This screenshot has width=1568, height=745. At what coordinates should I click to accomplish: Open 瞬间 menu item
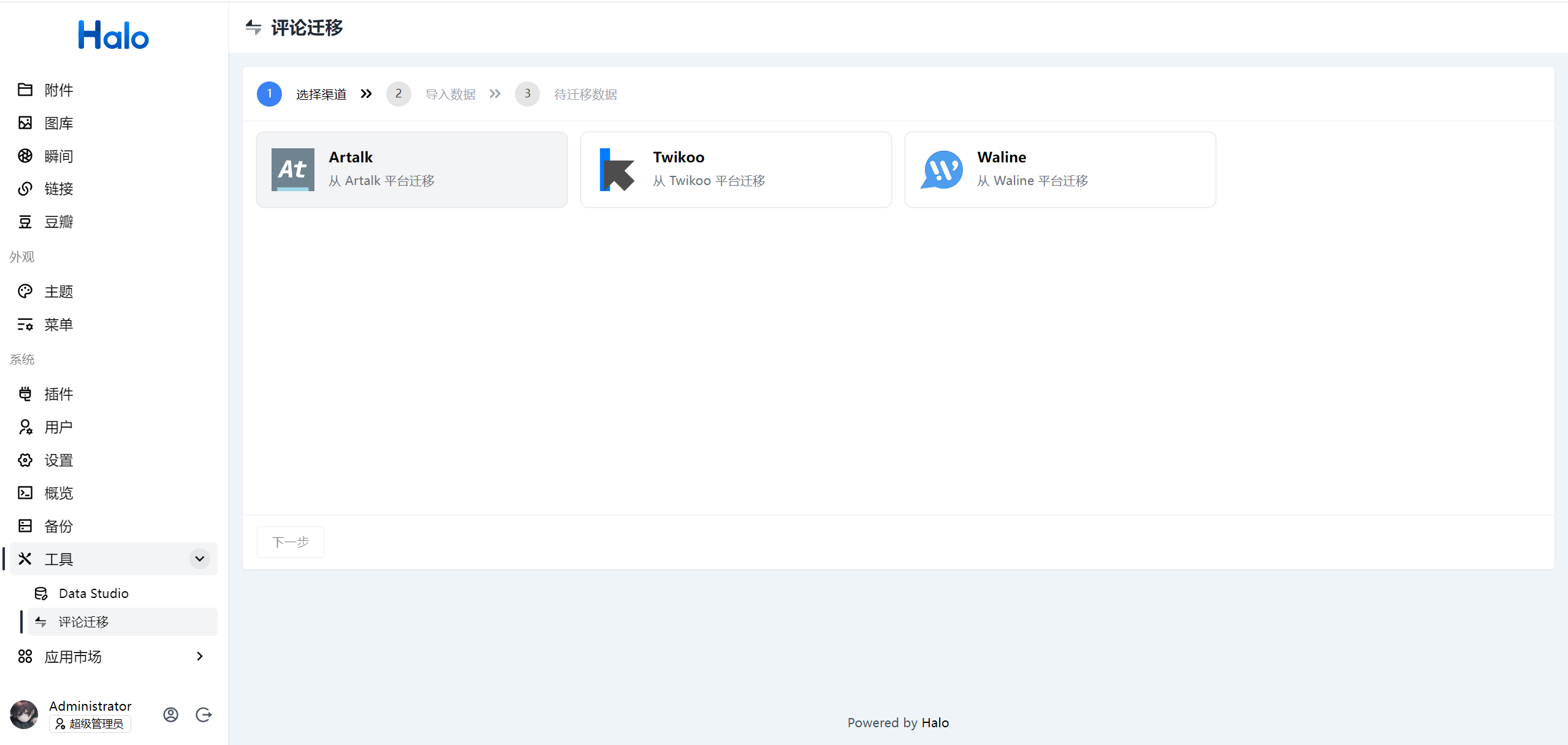click(113, 156)
